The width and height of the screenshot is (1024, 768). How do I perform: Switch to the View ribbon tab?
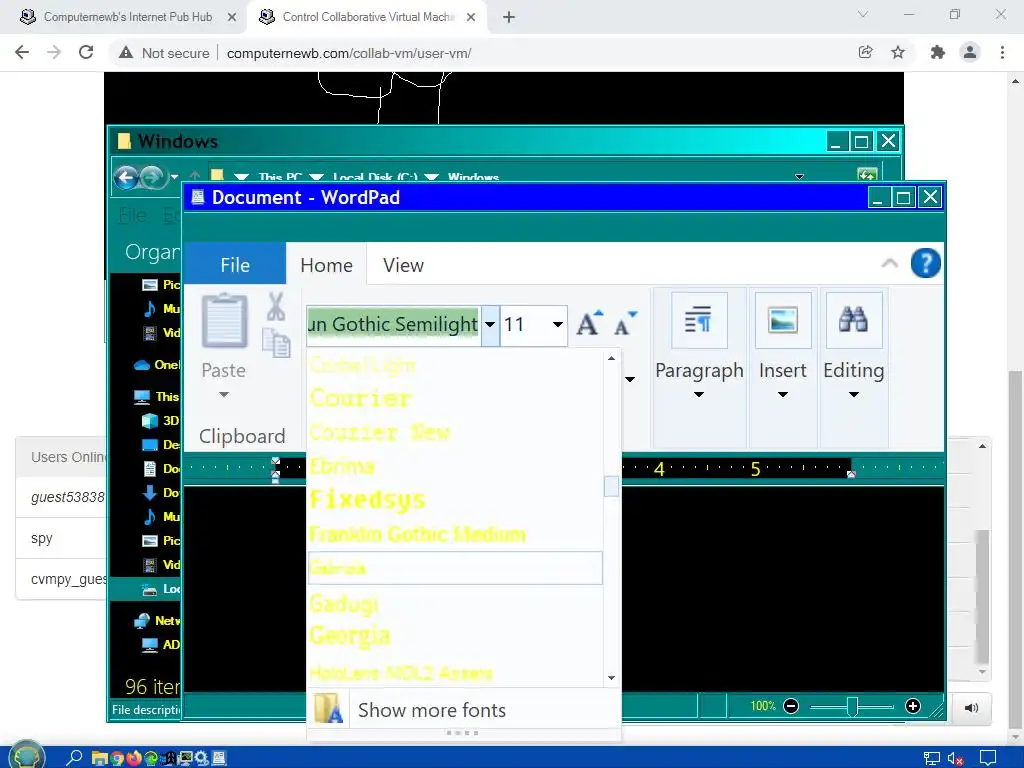tap(403, 264)
